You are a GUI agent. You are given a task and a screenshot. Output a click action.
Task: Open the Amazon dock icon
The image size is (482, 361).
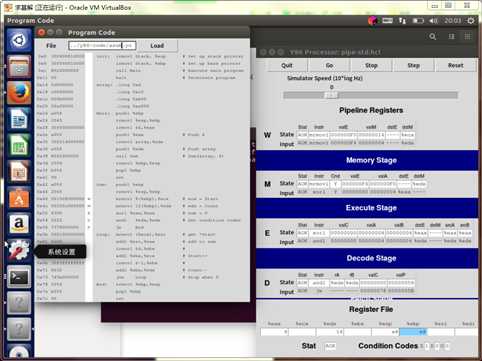[x=19, y=224]
